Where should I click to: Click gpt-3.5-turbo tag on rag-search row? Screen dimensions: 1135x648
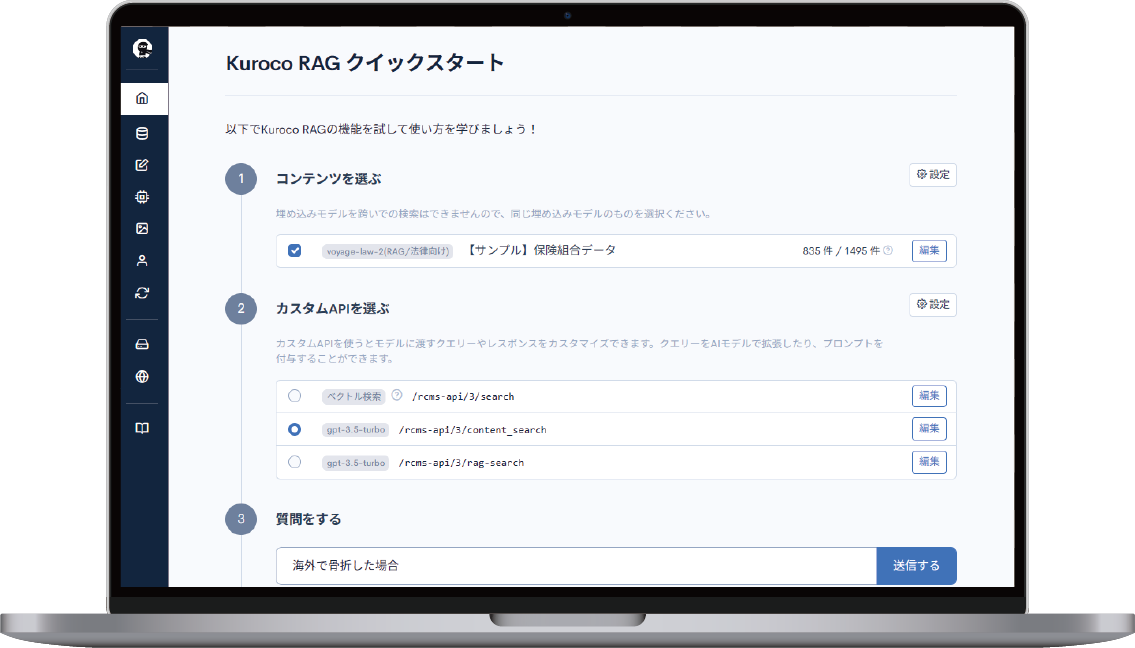(355, 463)
